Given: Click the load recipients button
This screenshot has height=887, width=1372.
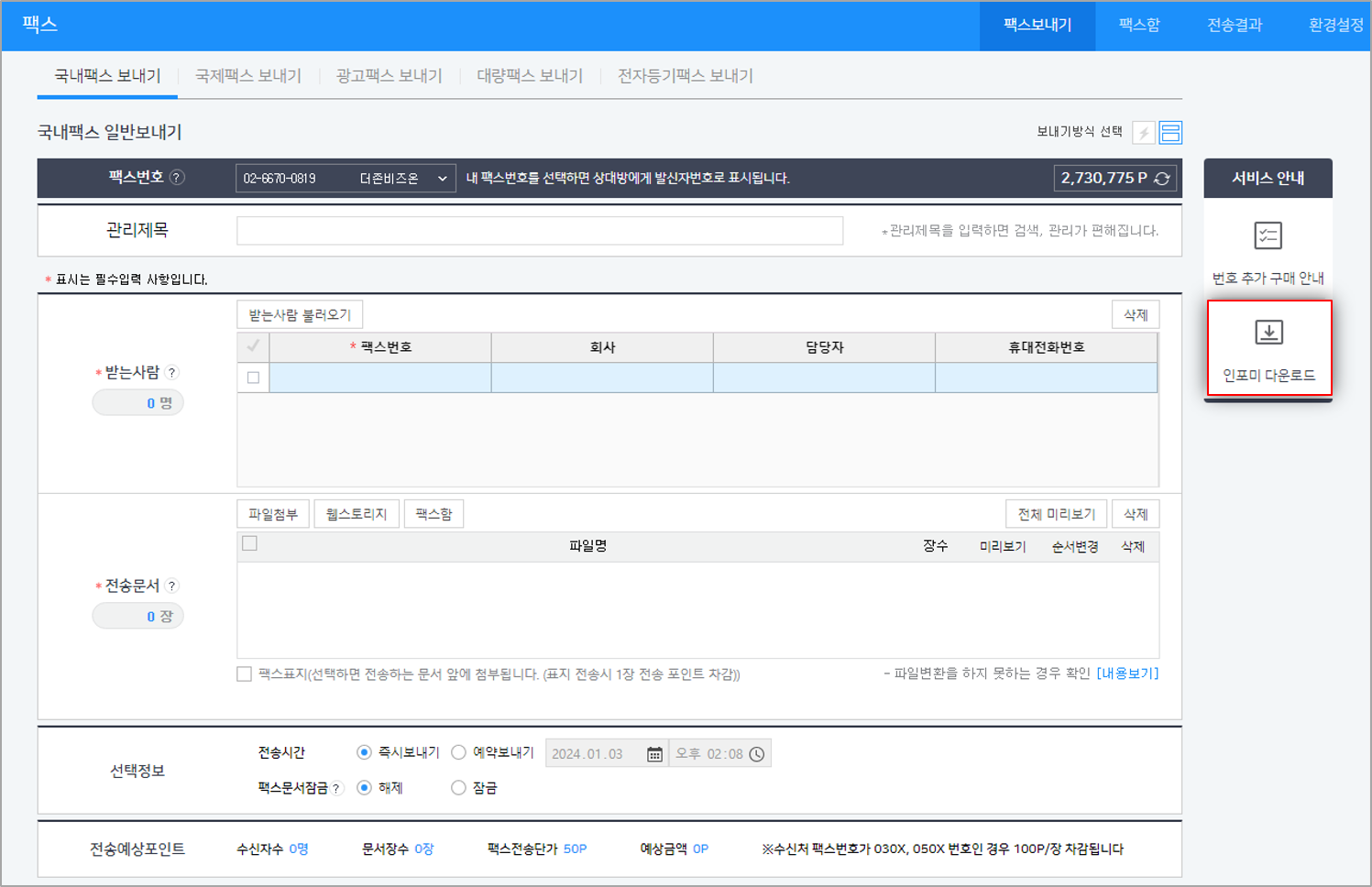Looking at the screenshot, I should click(300, 315).
